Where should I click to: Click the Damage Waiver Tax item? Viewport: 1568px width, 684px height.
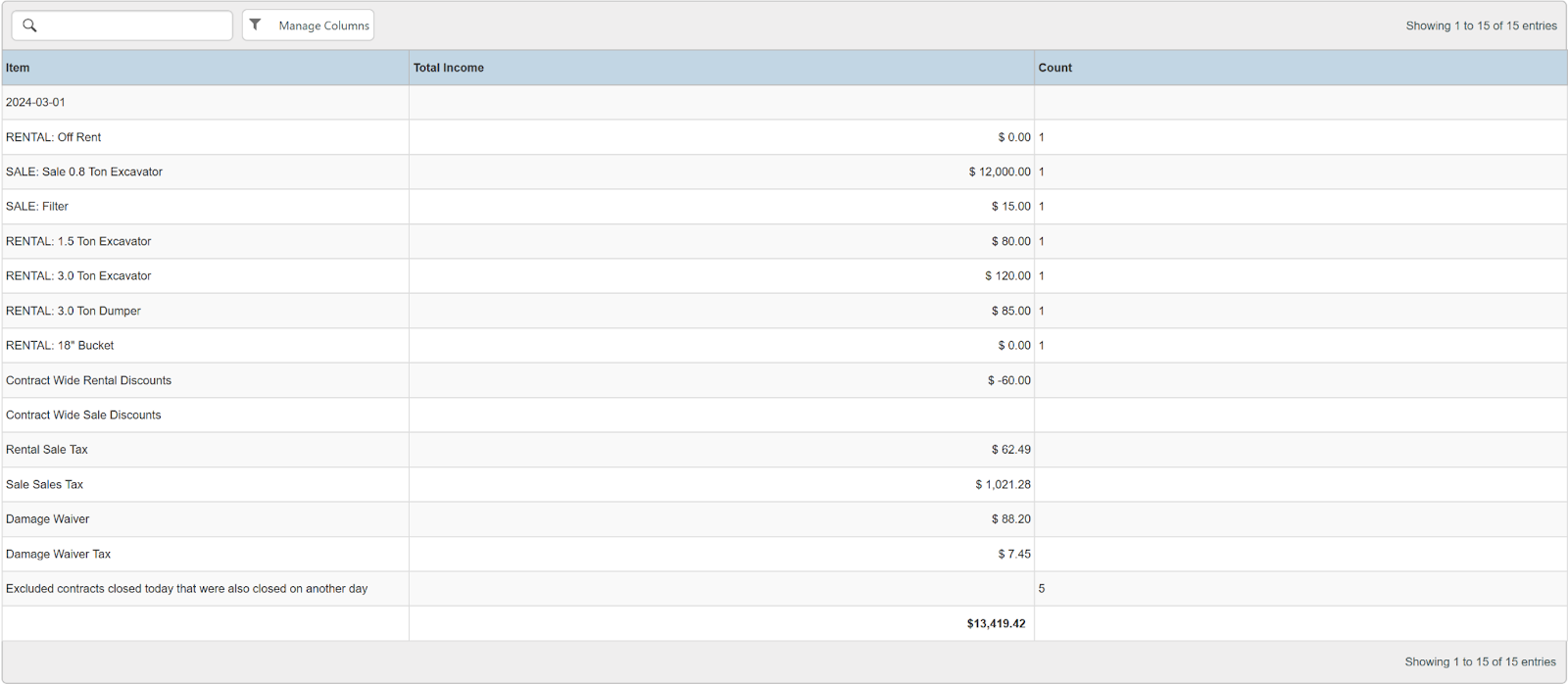click(x=59, y=554)
